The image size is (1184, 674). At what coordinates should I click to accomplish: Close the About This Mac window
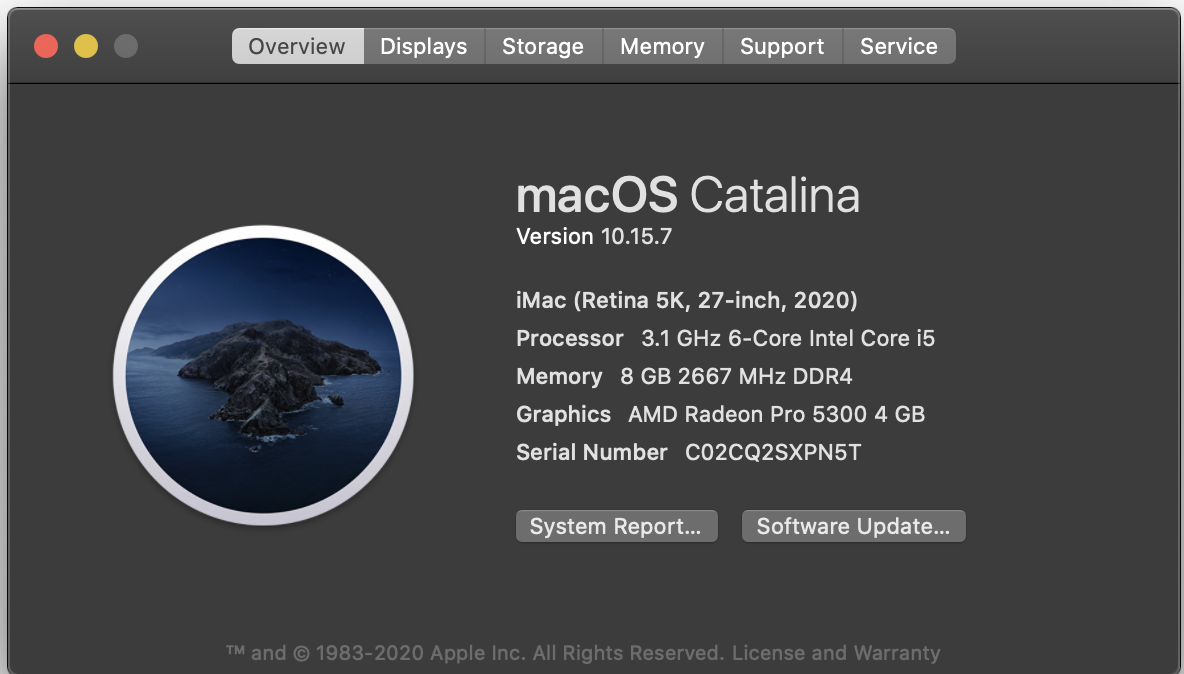coord(46,46)
